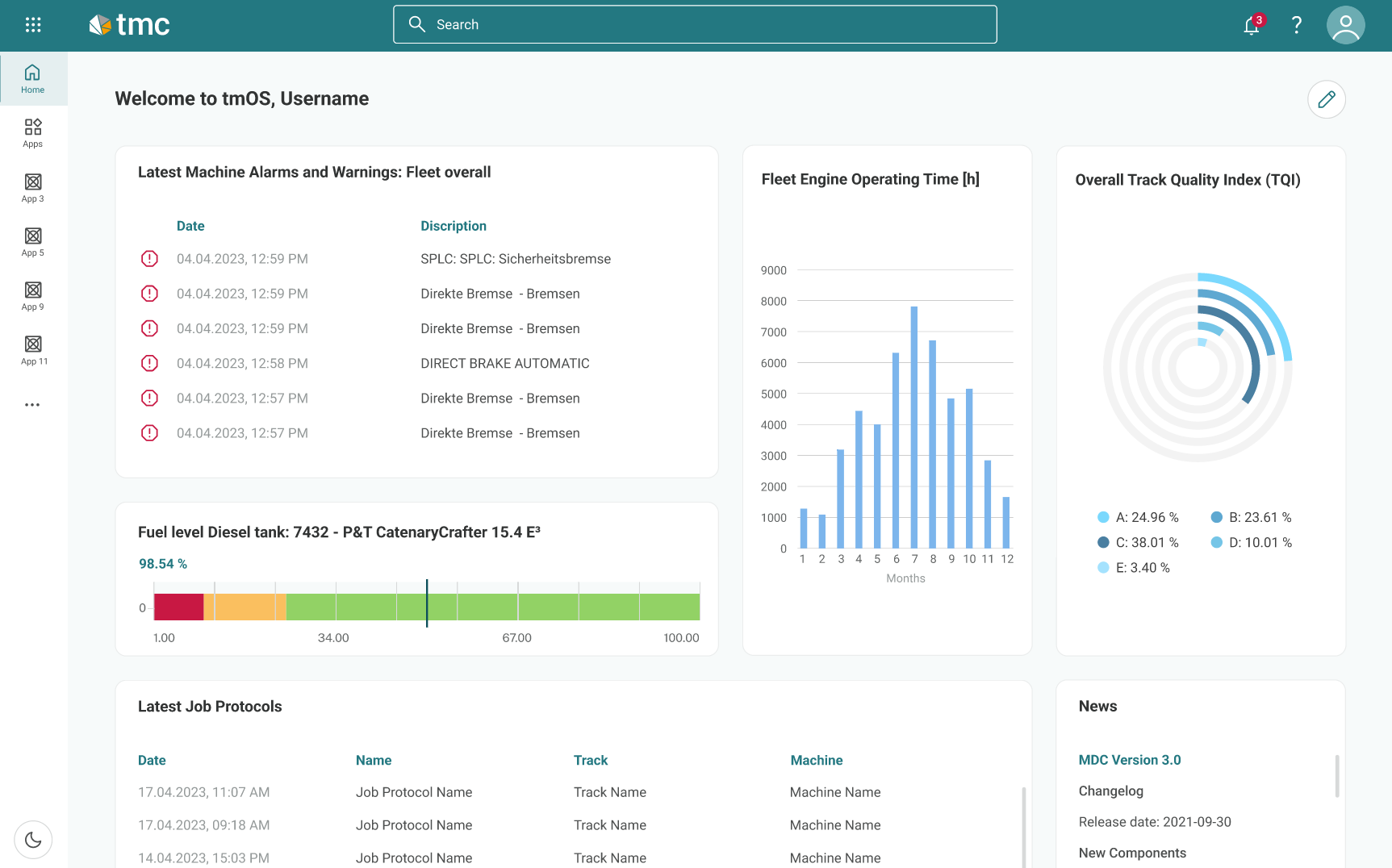The image size is (1392, 868).
Task: Go to Home in sidebar
Action: pos(33,79)
